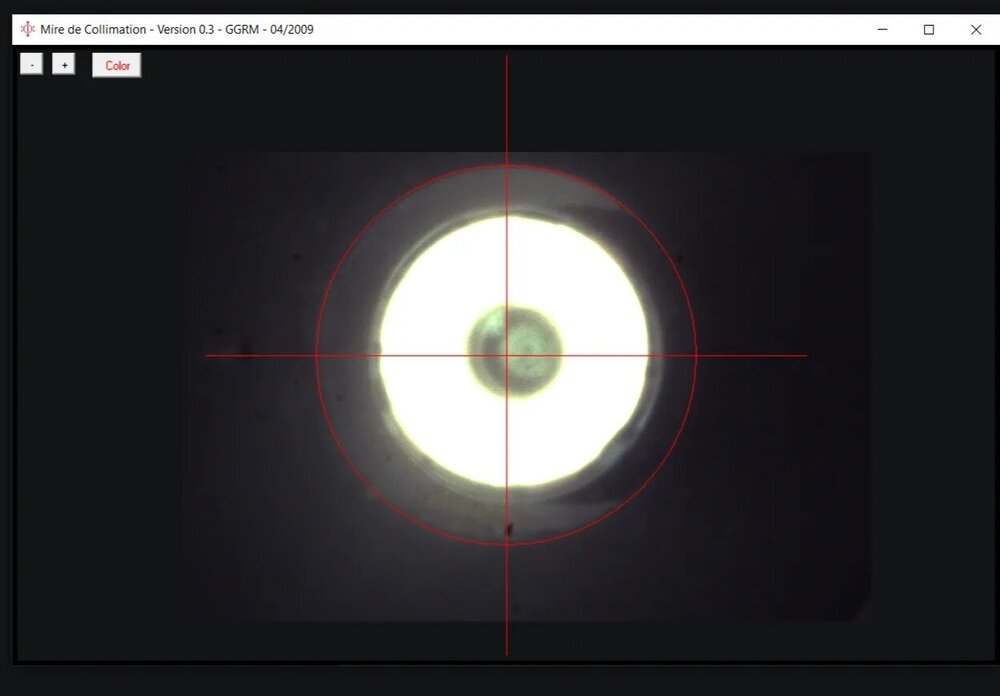Click the minus button to shrink the reticle
The image size is (1000, 696).
(31, 65)
